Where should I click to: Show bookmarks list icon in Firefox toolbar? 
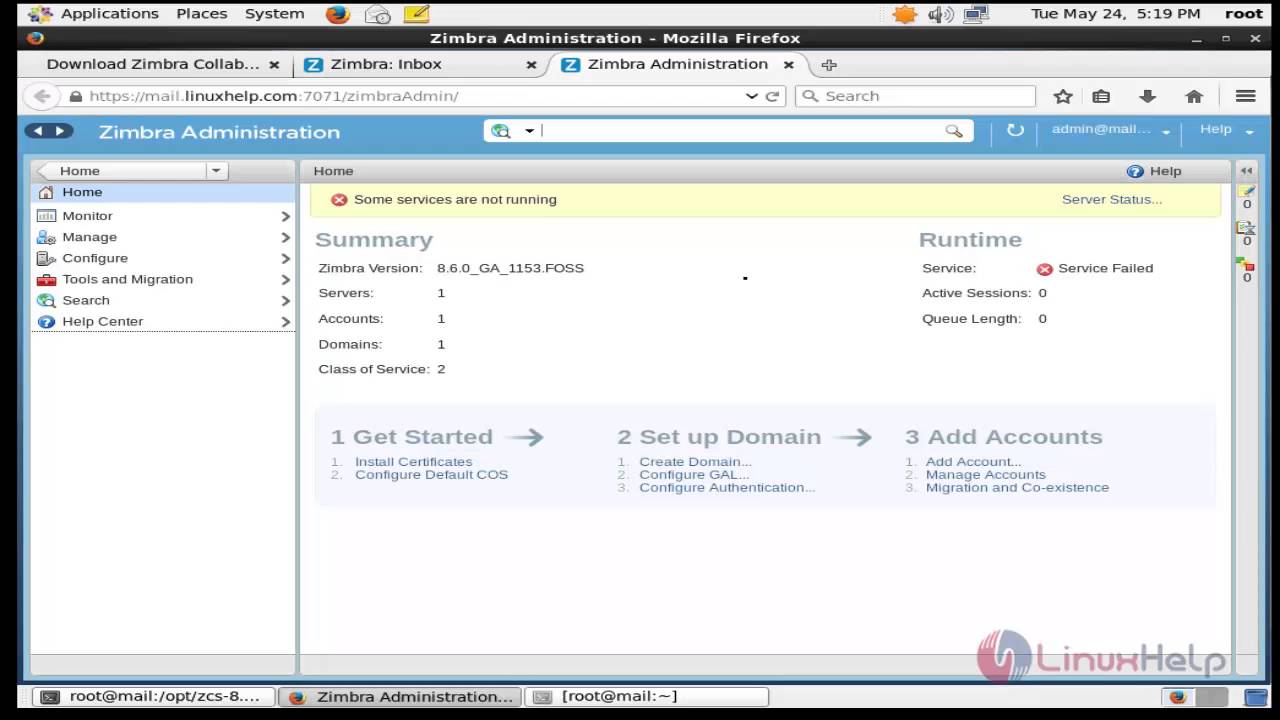tap(1101, 96)
